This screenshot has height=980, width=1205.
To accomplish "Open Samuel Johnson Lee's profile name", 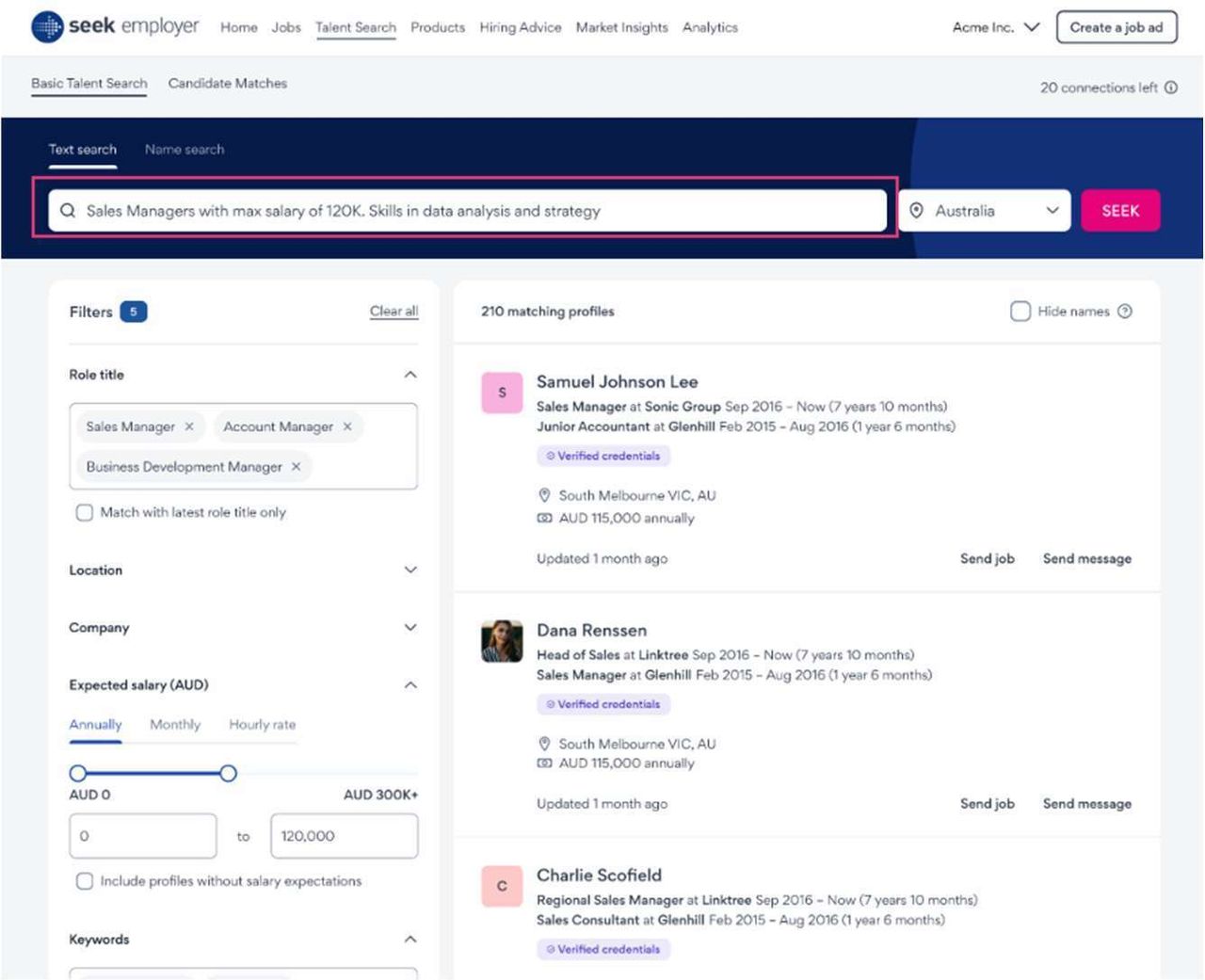I will tap(618, 381).
